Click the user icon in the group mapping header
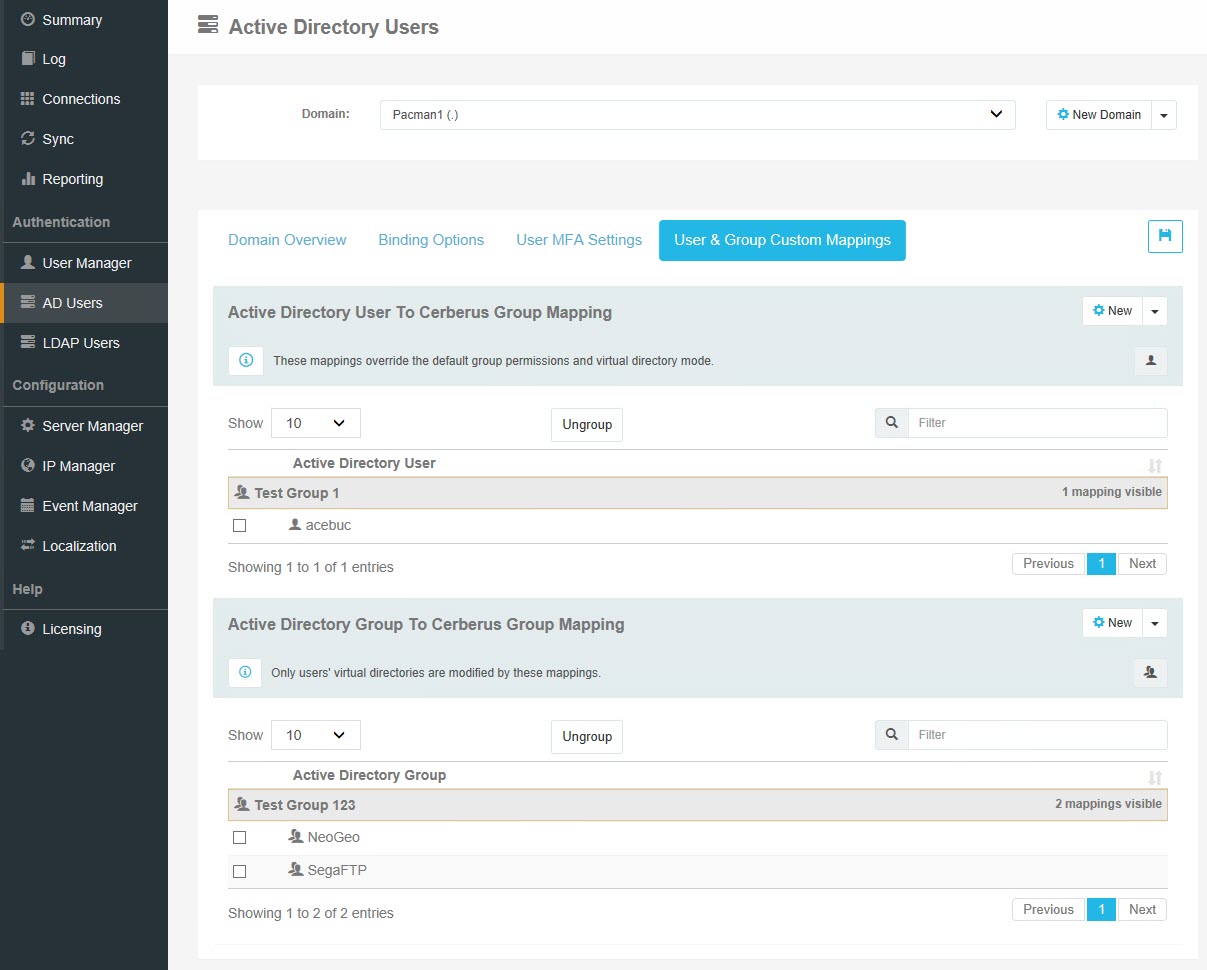The width and height of the screenshot is (1207, 970). coord(1149,673)
